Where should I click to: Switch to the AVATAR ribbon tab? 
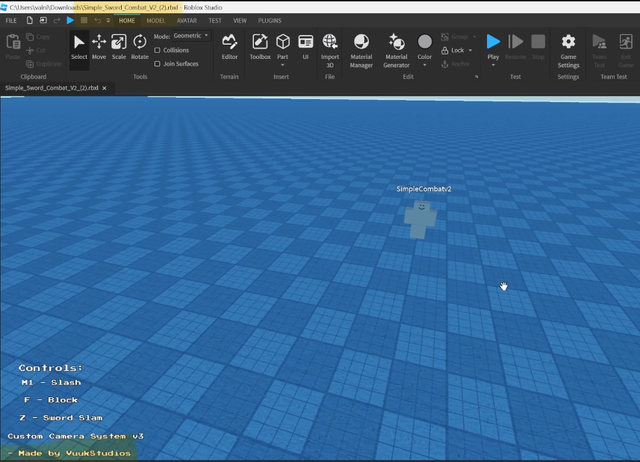coord(187,20)
